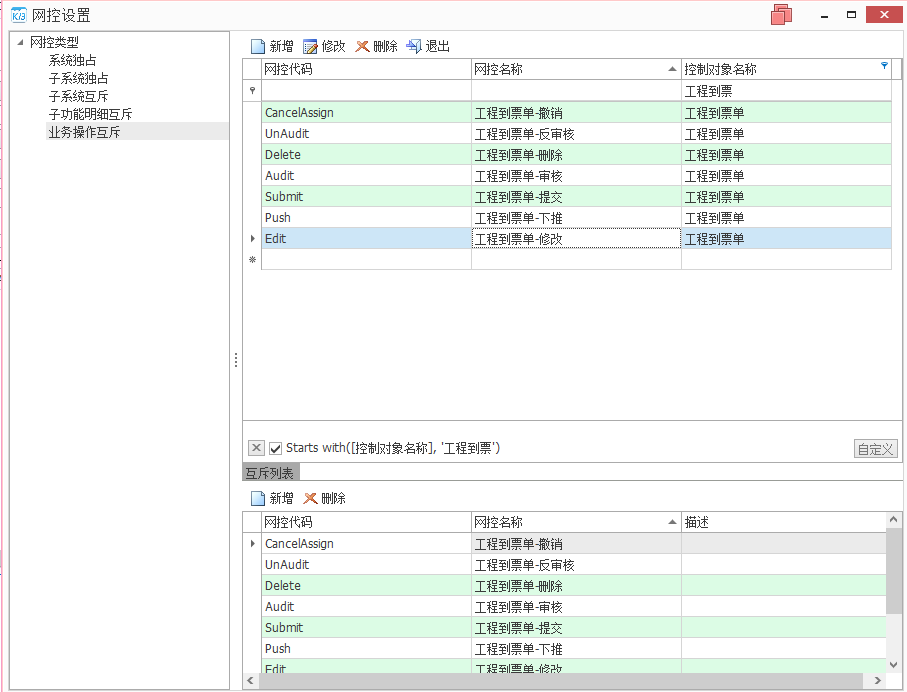Viewport: 907px width, 692px height.
Task: Edit the 工程到票 filter value cell
Action: [x=786, y=91]
